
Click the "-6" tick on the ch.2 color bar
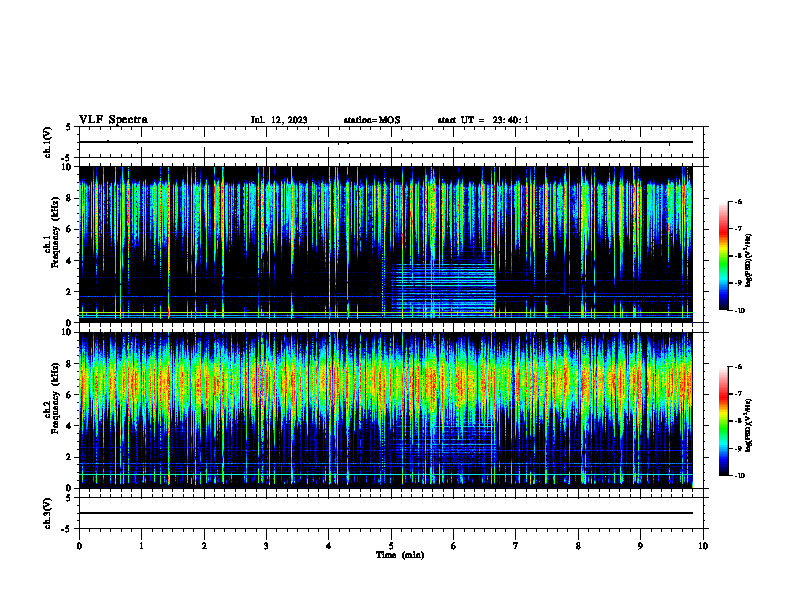coord(738,367)
